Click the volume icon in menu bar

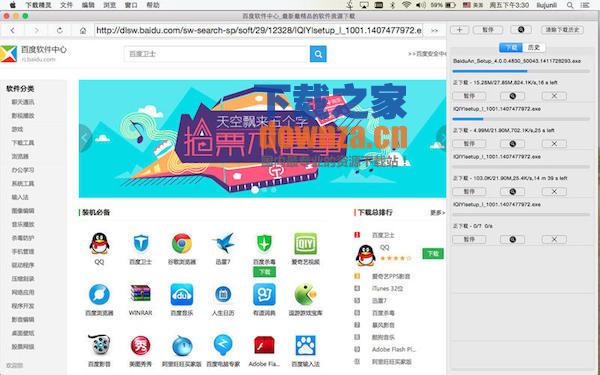point(421,5)
